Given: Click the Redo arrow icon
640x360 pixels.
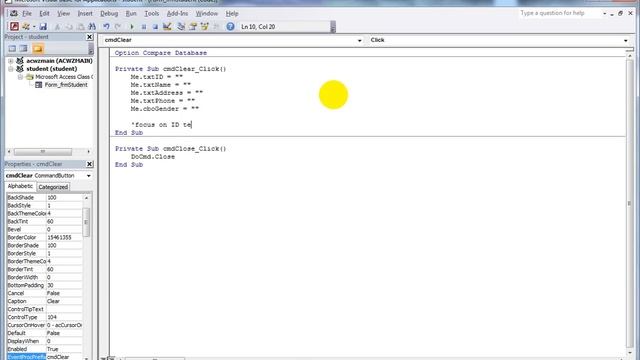Looking at the screenshot, I should pyautogui.click(x=118, y=27).
